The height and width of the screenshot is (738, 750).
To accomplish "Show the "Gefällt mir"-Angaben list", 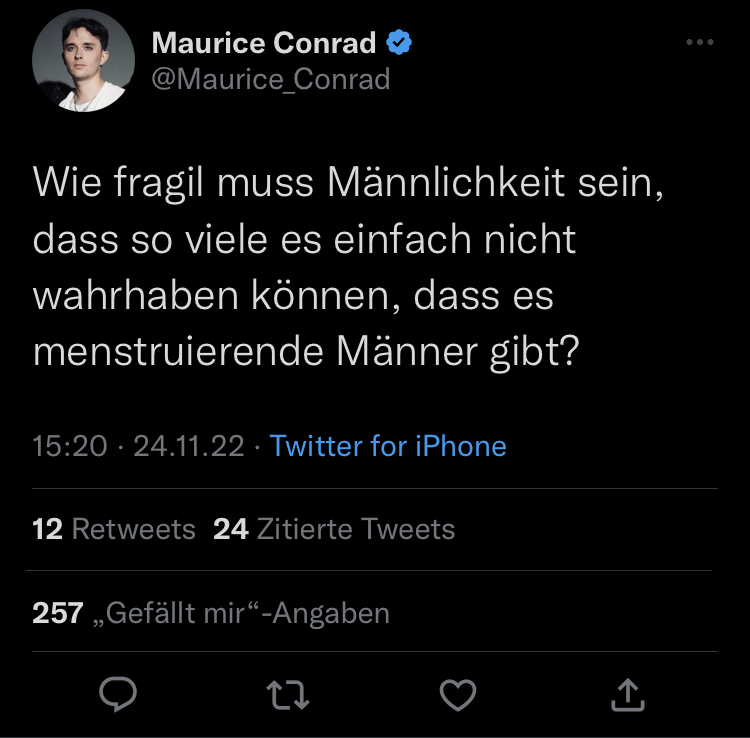I will pyautogui.click(x=247, y=612).
